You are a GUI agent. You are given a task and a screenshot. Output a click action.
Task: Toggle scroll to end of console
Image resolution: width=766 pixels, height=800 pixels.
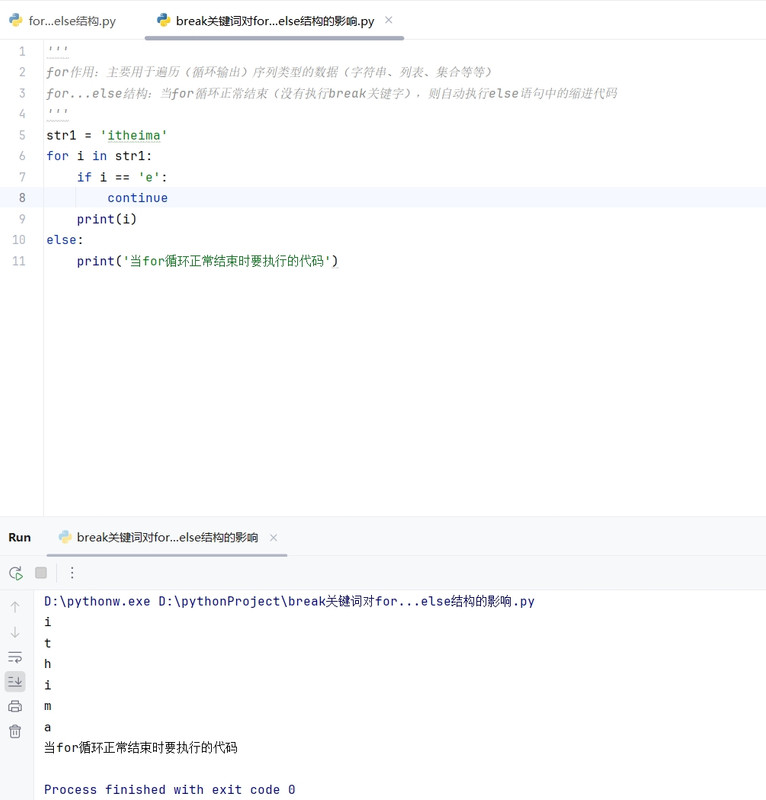coord(15,682)
